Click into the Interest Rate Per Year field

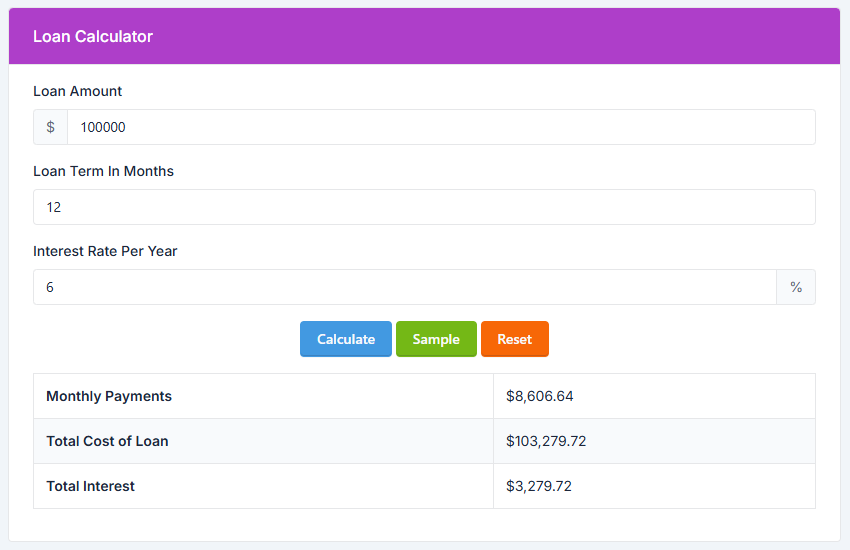[404, 287]
